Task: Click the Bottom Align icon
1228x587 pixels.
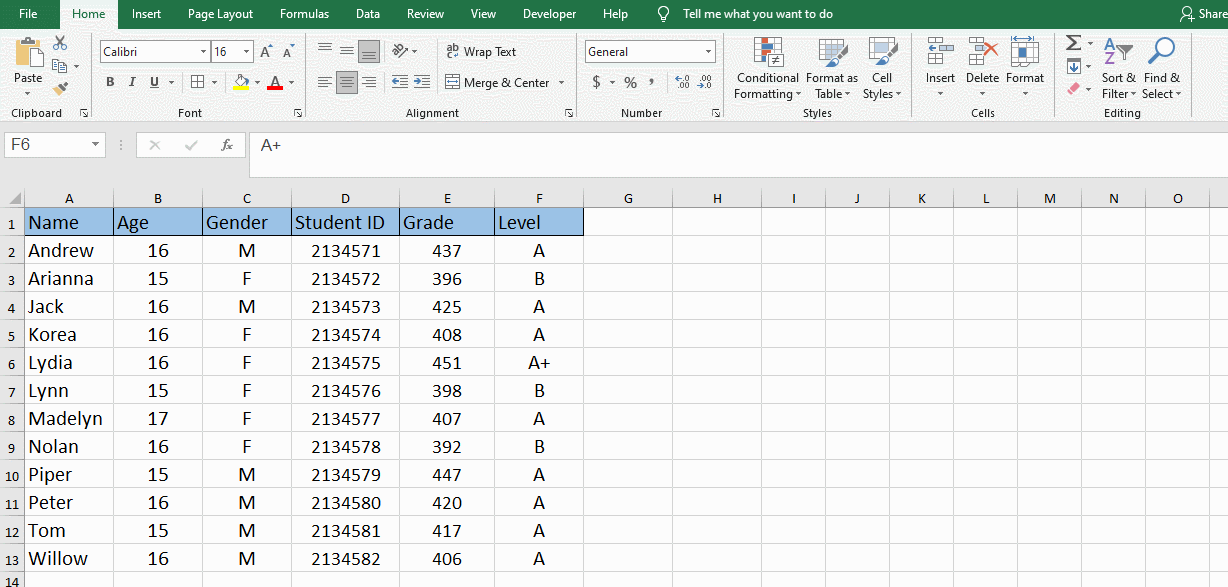Action: point(369,51)
